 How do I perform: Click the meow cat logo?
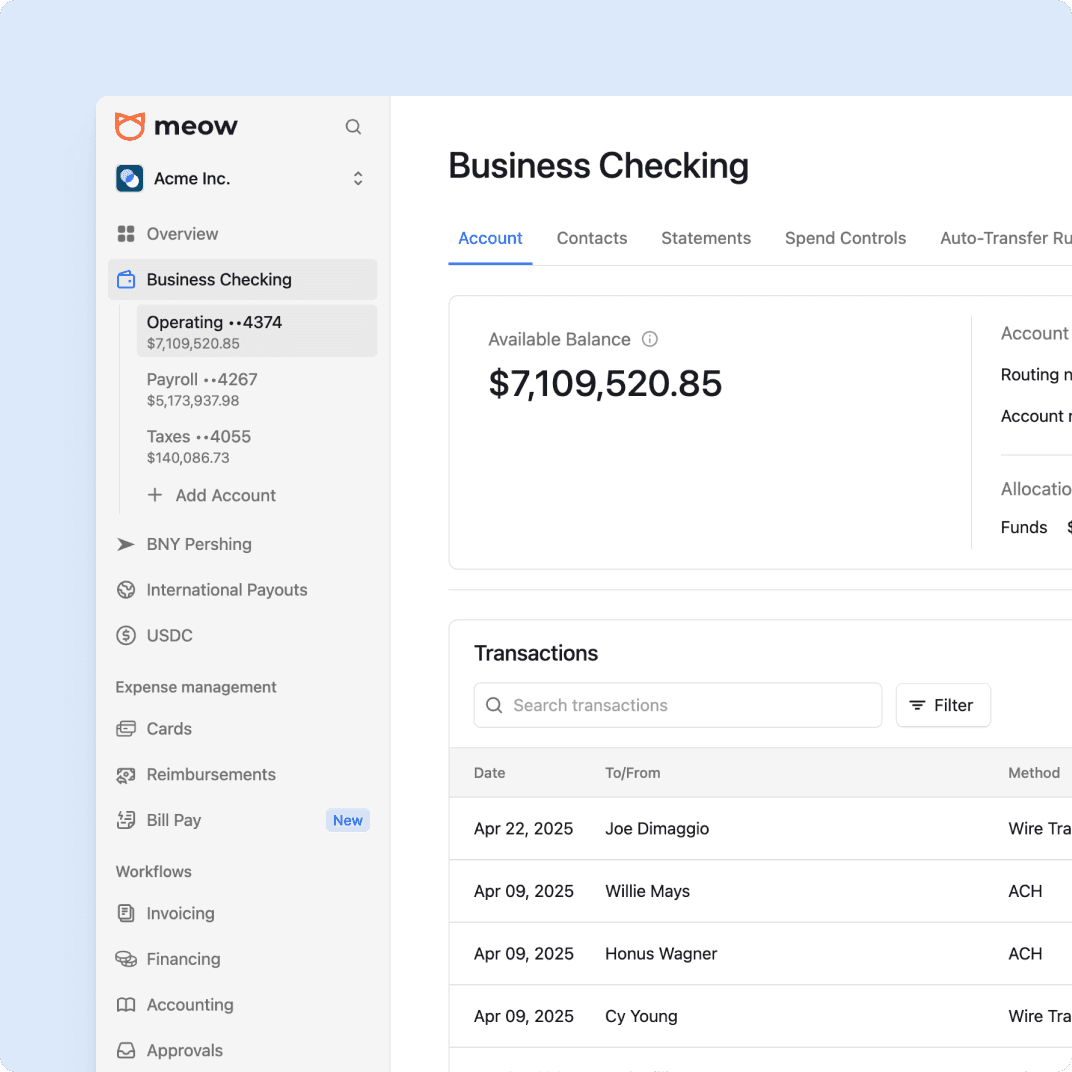(x=130, y=126)
